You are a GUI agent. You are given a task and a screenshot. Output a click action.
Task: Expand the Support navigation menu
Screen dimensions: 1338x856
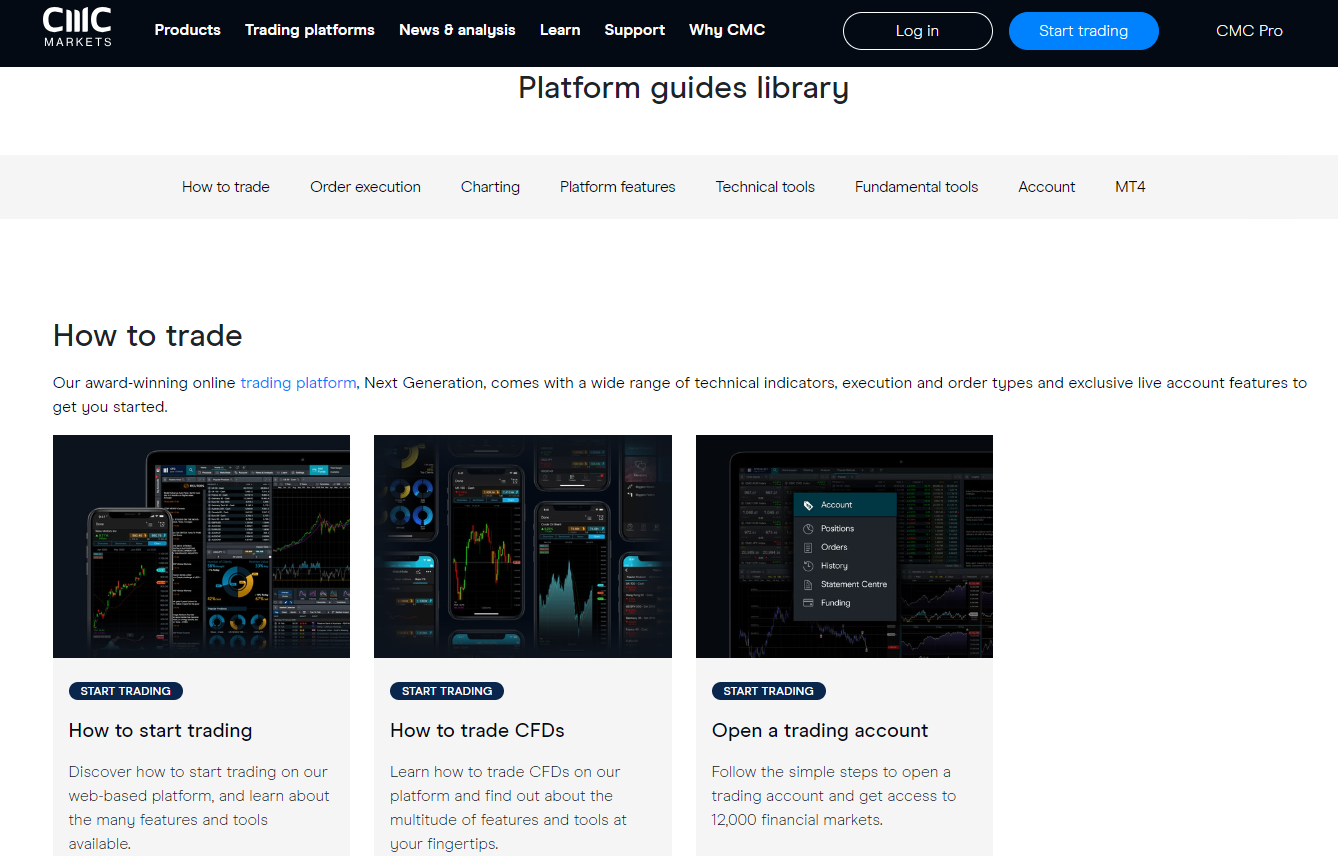pos(634,30)
